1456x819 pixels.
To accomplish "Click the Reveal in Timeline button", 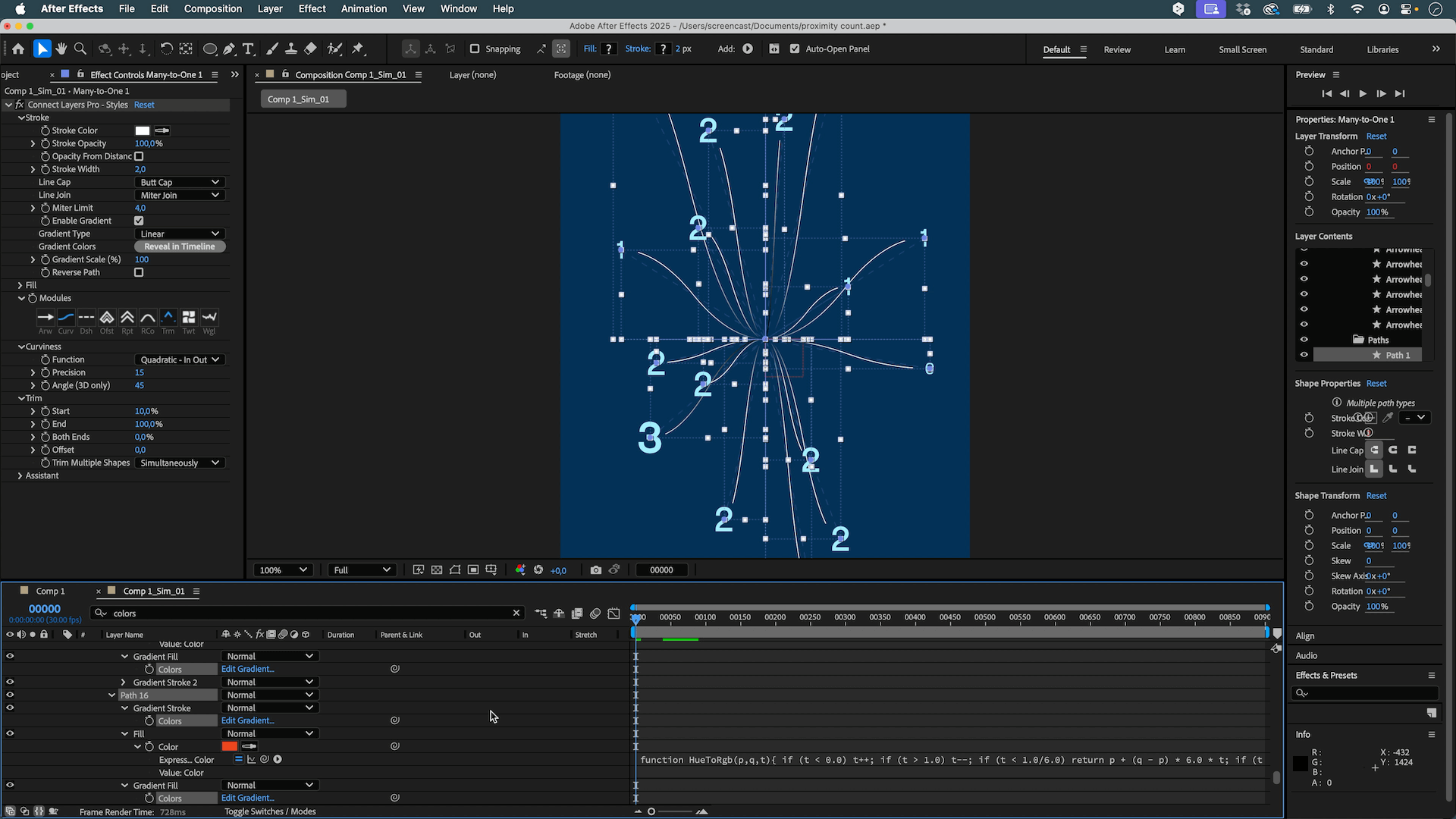I will [180, 246].
